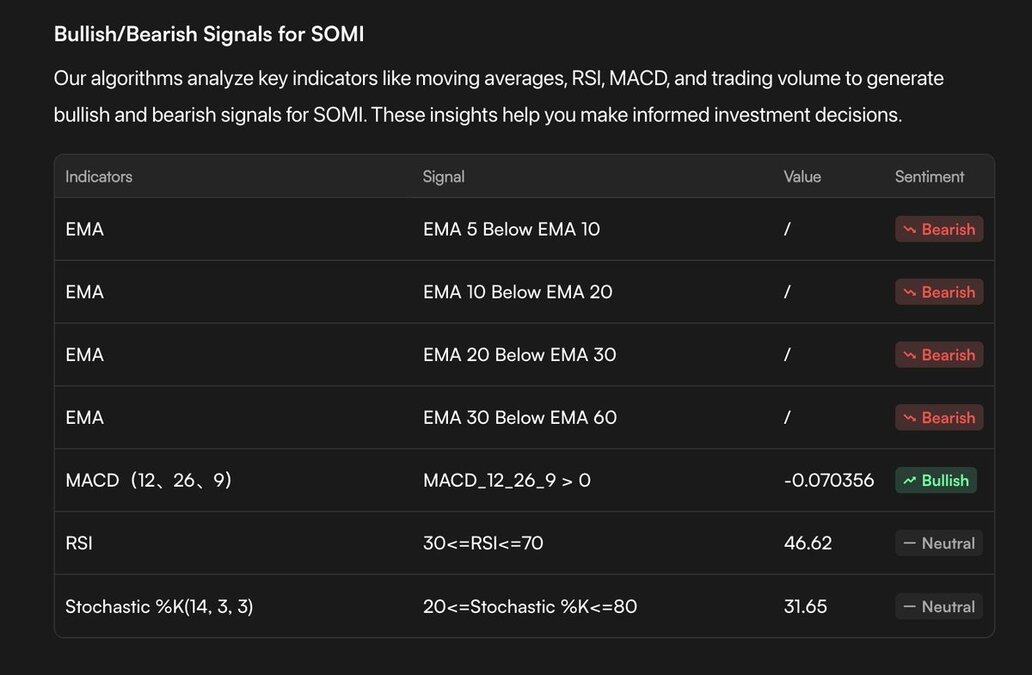Click the MACD value -0.070356
The height and width of the screenshot is (675, 1032).
click(828, 481)
